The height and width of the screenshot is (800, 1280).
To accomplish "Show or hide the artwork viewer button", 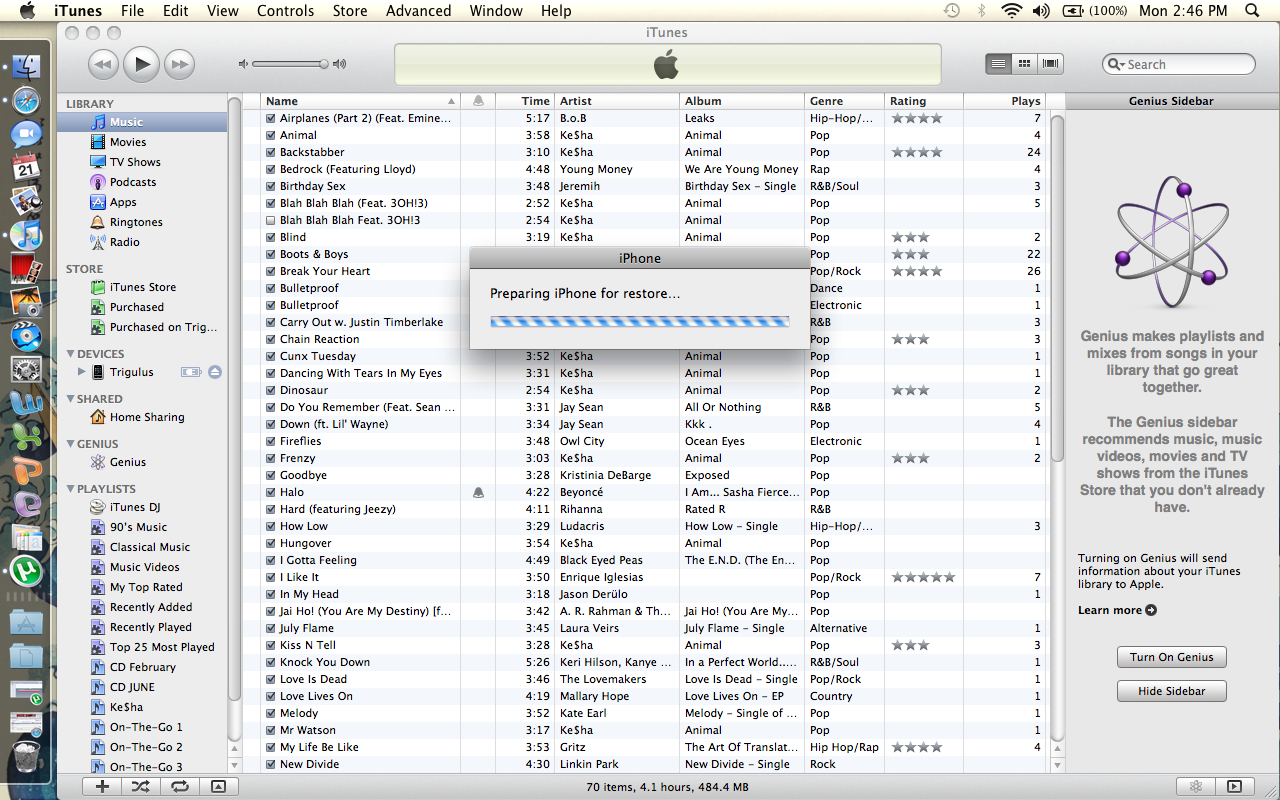I will point(219,786).
